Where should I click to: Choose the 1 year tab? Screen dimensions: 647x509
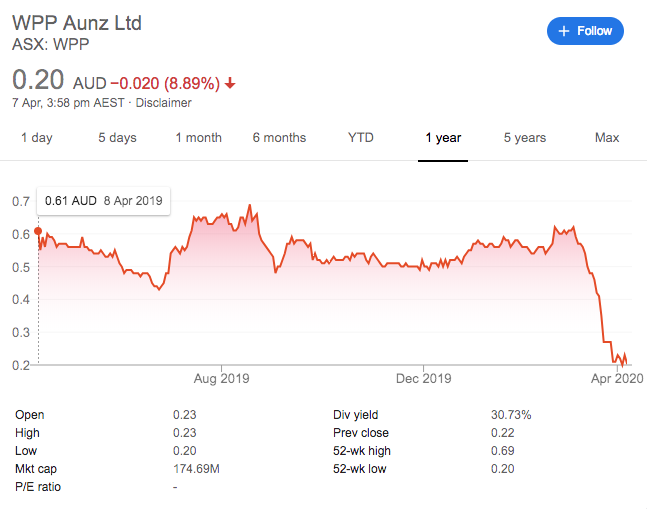442,138
